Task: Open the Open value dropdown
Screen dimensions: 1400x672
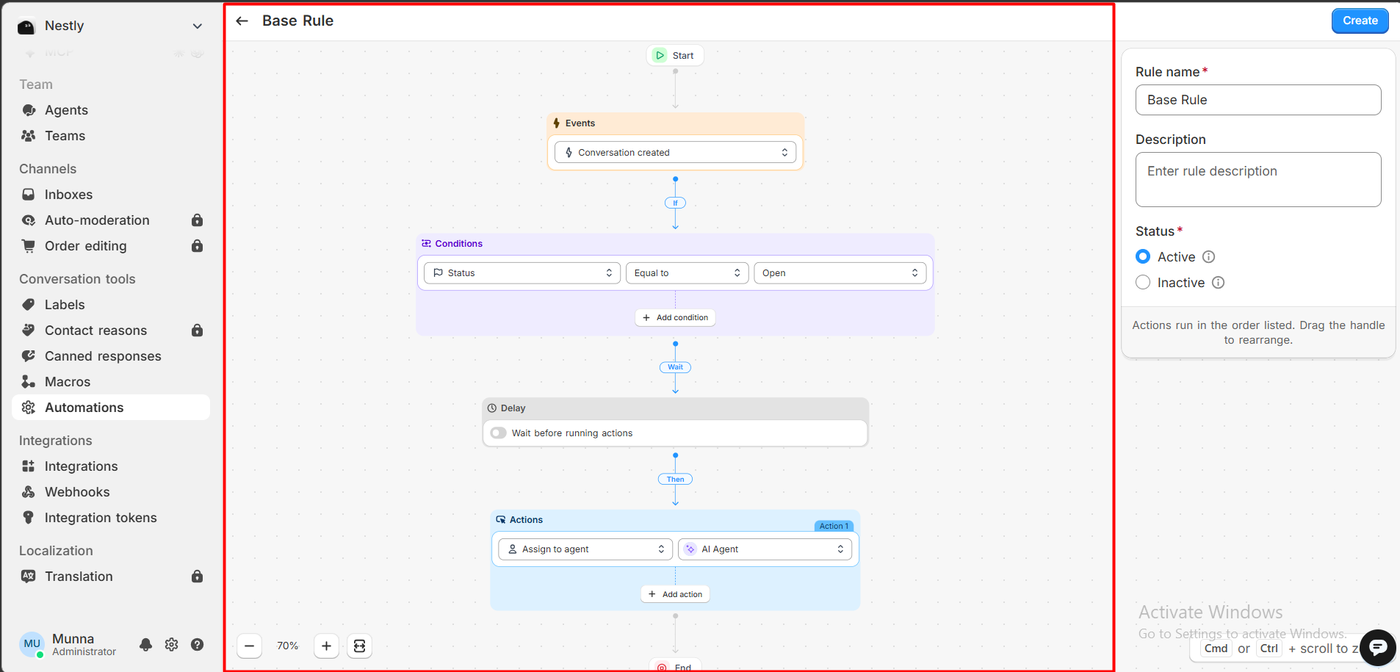Action: tap(840, 273)
